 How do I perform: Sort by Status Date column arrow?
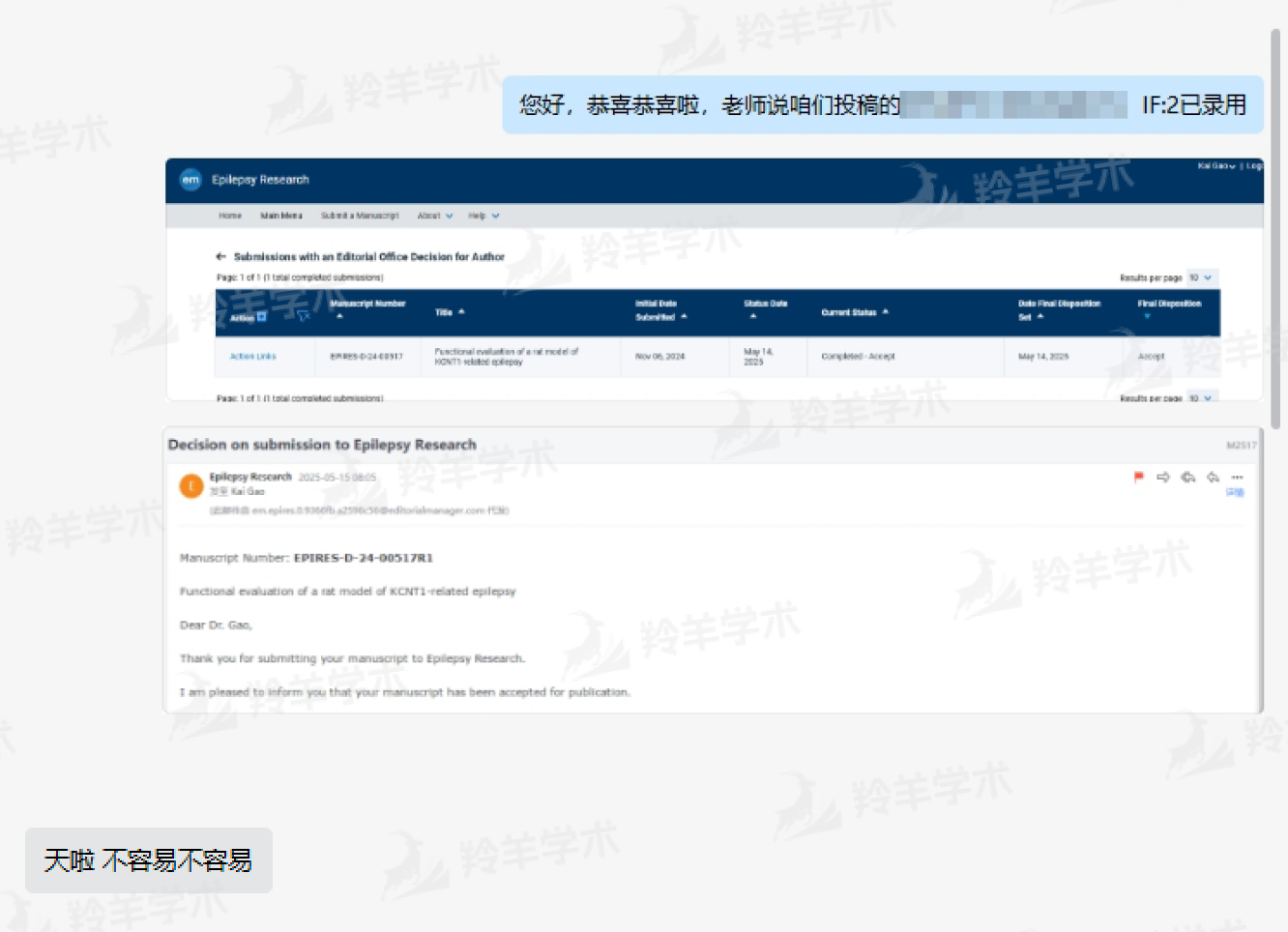click(x=753, y=316)
